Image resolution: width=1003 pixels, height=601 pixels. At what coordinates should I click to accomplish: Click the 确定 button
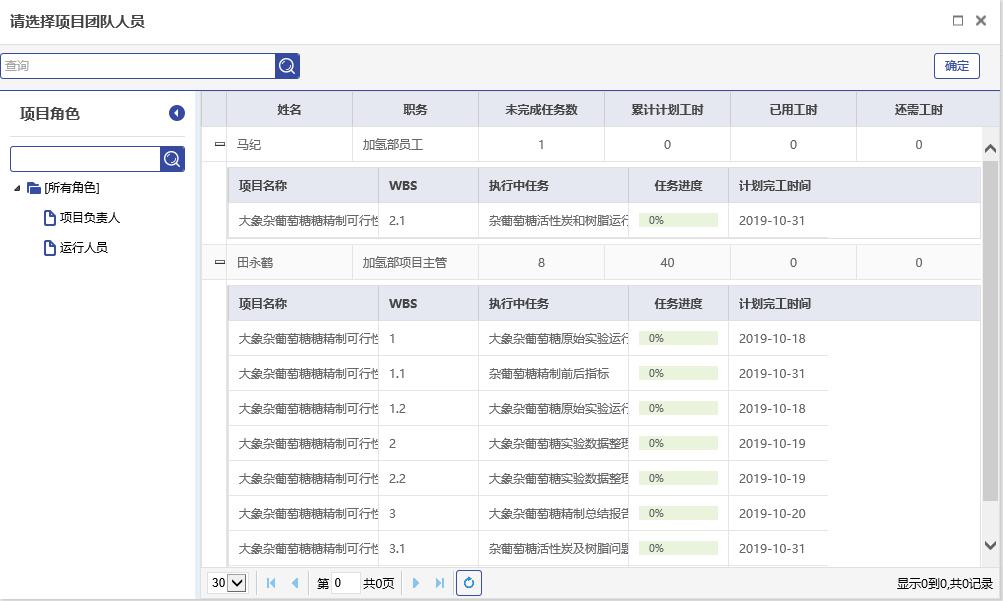coord(956,66)
